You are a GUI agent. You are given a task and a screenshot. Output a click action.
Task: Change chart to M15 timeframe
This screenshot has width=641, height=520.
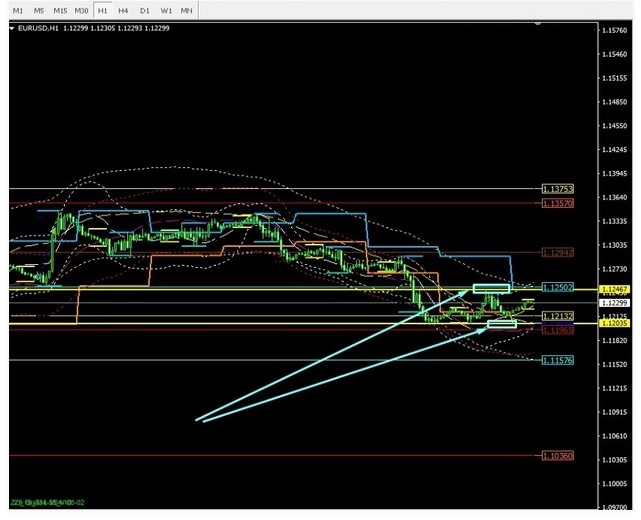click(60, 10)
